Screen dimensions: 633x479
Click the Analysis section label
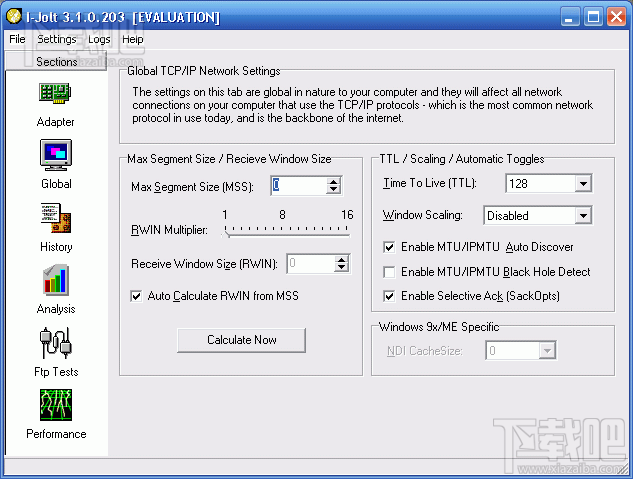[56, 309]
